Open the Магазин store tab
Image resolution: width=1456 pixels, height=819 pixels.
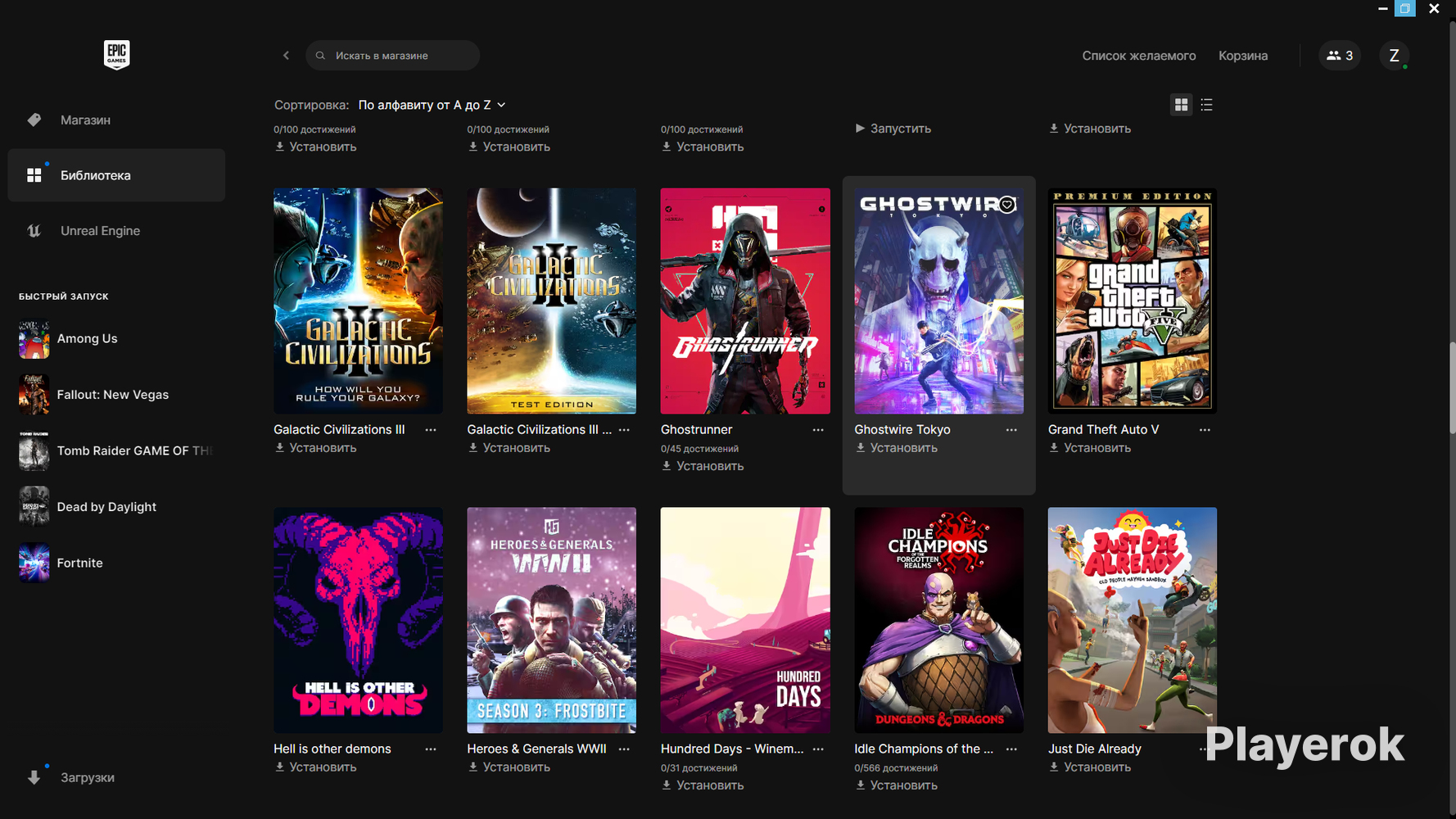point(116,120)
